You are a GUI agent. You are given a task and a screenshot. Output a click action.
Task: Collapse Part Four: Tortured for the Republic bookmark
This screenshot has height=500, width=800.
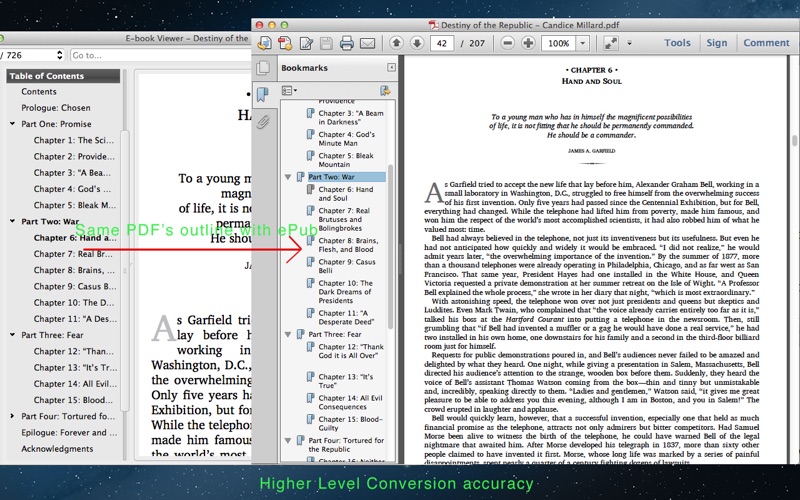(x=288, y=440)
